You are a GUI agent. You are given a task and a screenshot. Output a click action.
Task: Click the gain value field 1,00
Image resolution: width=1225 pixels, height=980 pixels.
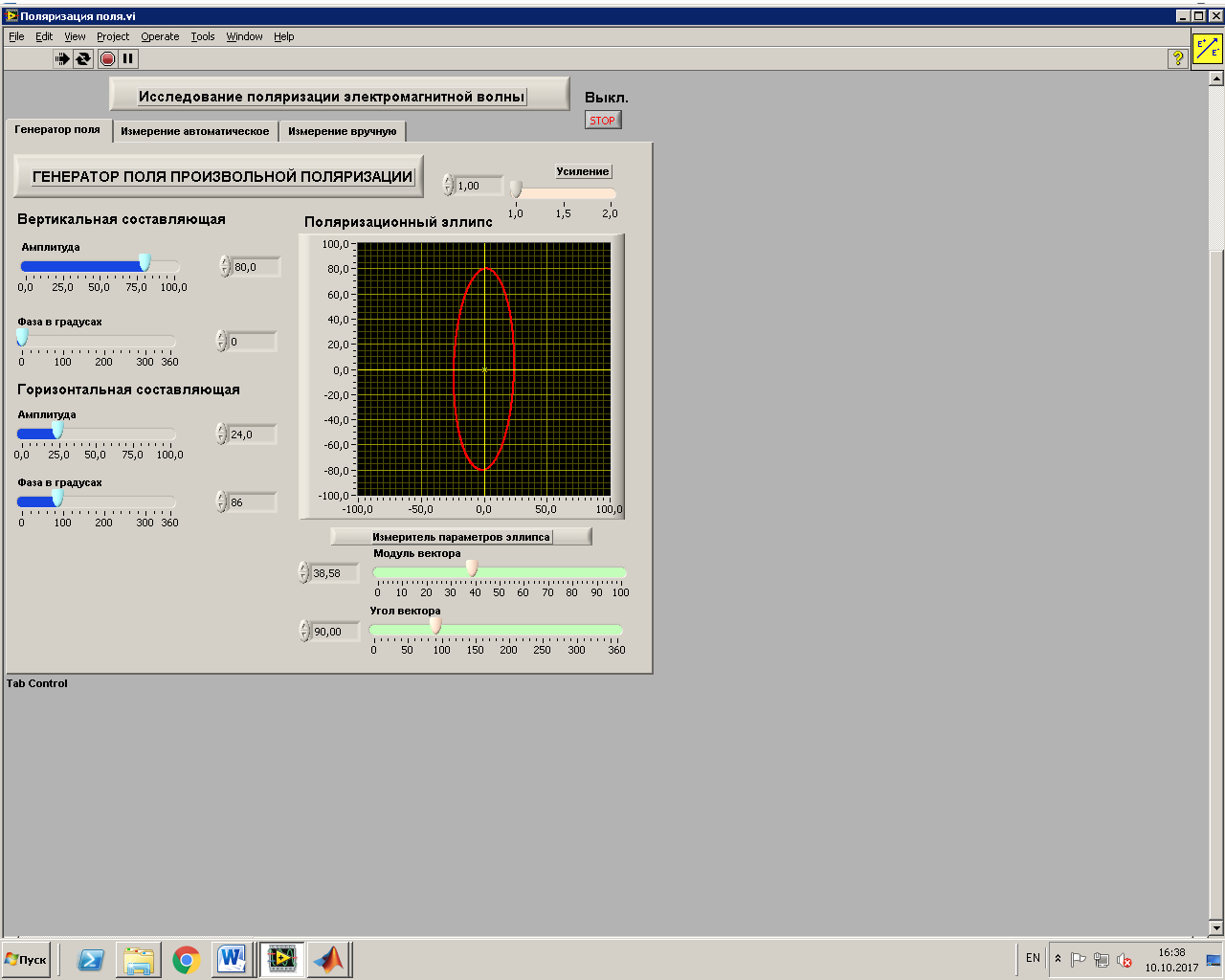point(479,186)
